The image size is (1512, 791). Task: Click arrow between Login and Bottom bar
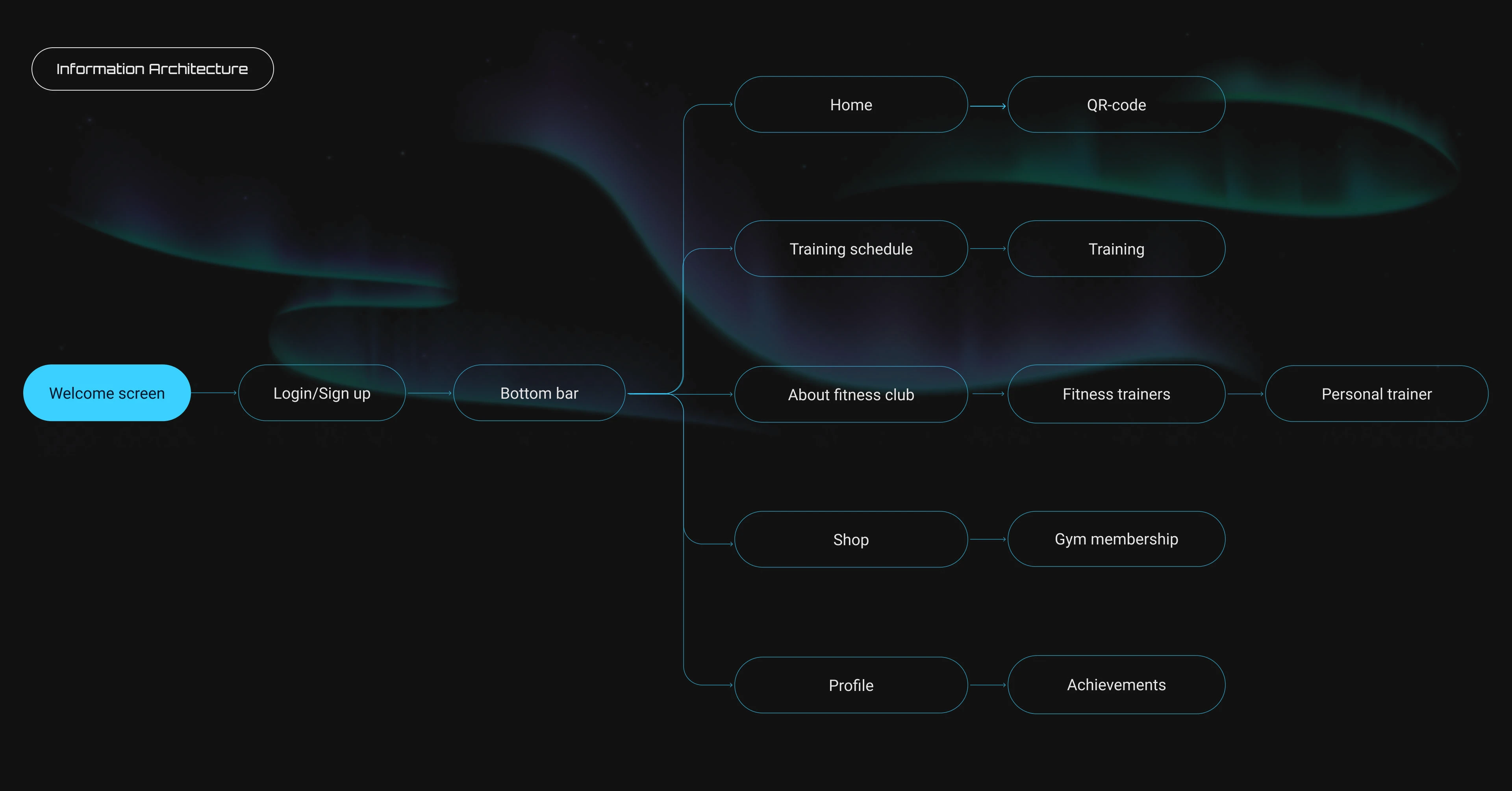tap(429, 393)
